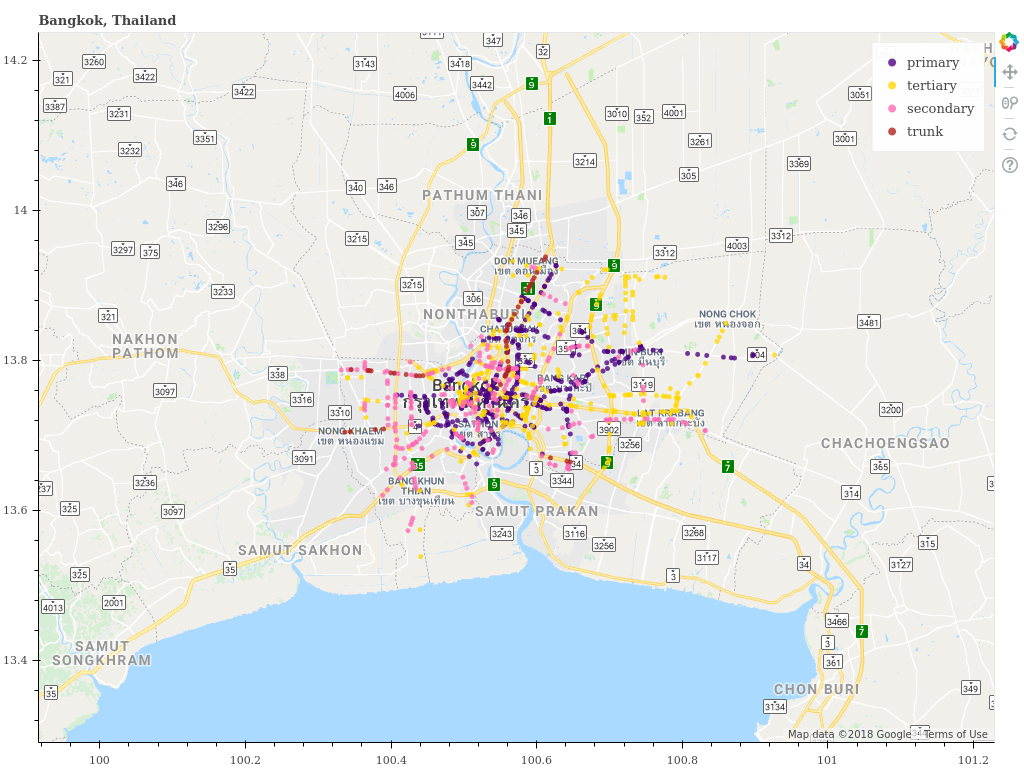The height and width of the screenshot is (768, 1024).
Task: Activate the Pan tool
Action: 1009,73
